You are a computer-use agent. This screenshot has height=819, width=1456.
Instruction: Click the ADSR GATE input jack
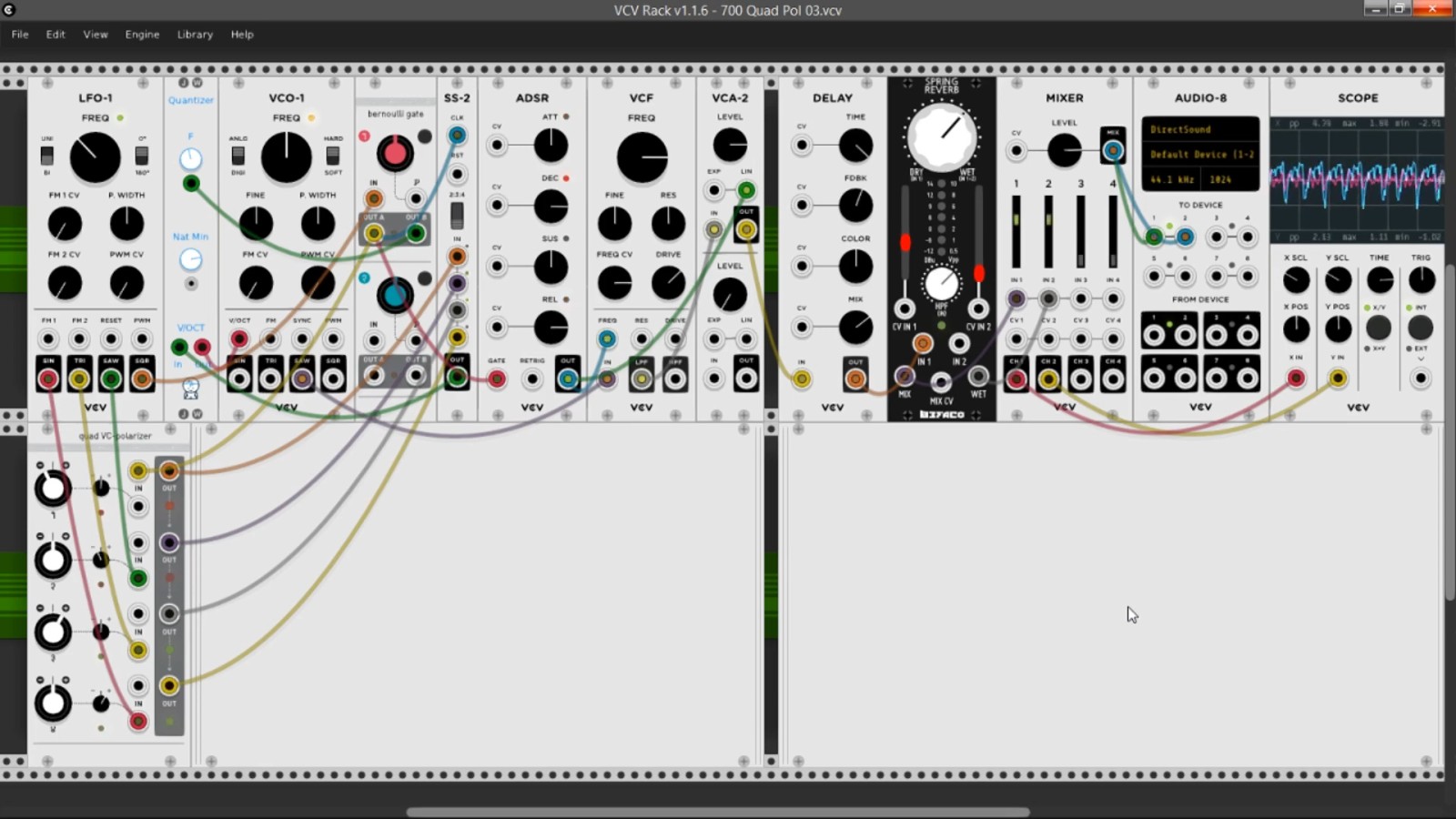coord(497,379)
